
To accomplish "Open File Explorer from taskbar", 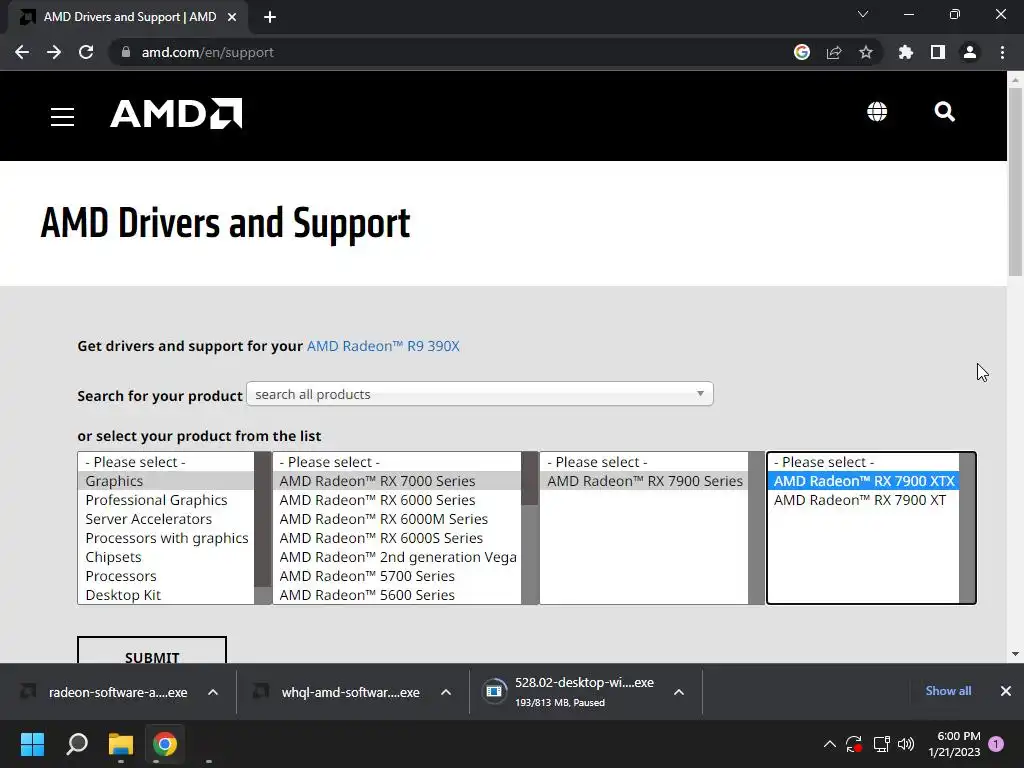I will 121,744.
